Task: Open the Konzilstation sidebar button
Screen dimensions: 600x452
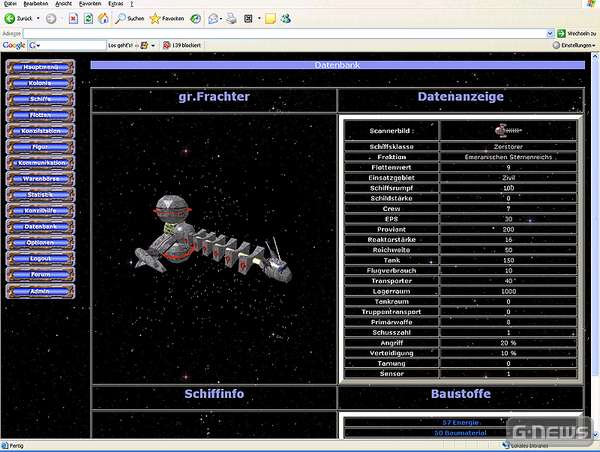Action: click(41, 131)
